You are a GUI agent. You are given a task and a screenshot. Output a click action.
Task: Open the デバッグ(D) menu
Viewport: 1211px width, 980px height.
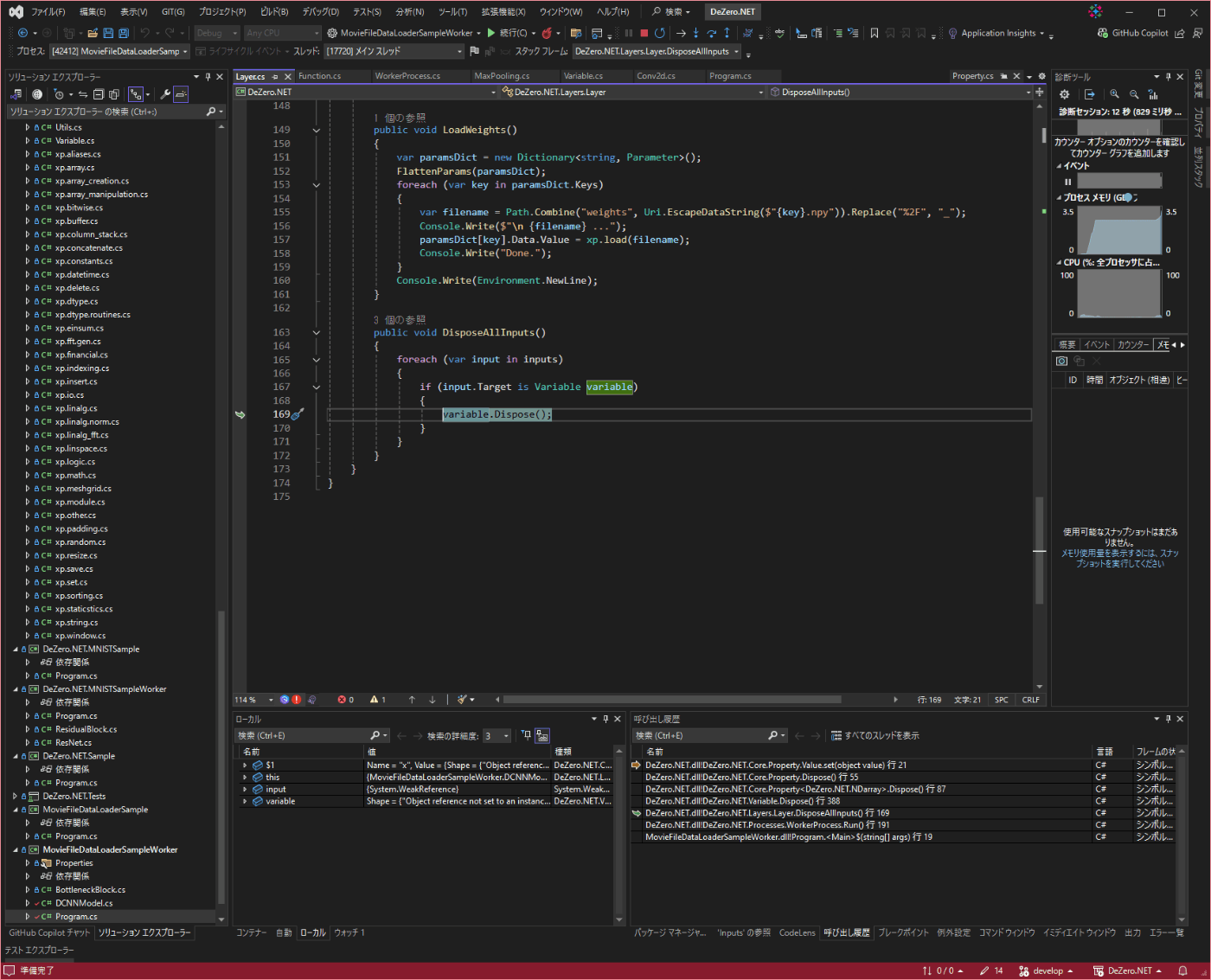[321, 12]
